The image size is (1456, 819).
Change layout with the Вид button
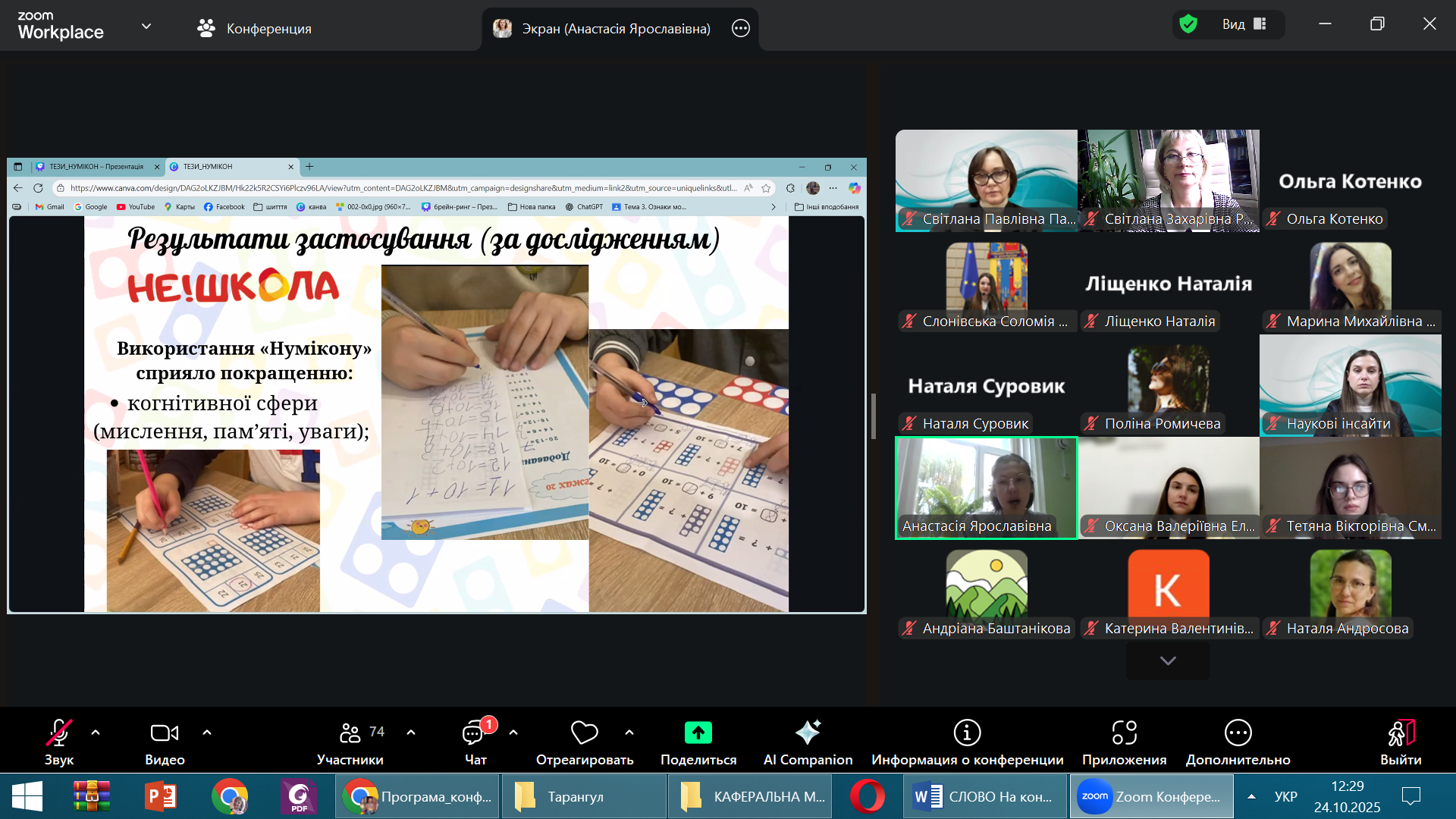[x=1244, y=24]
